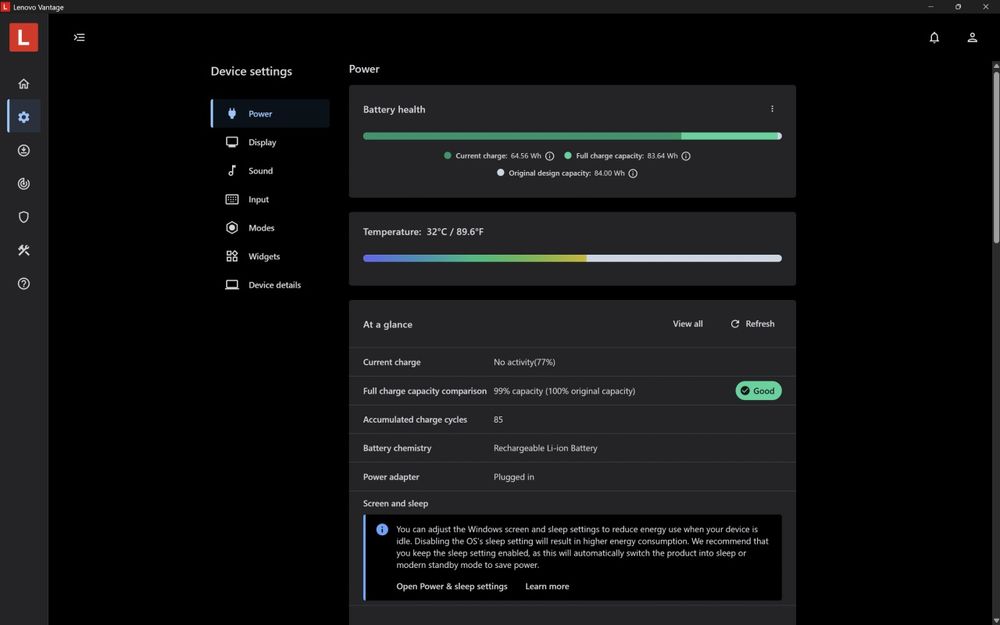This screenshot has height=625, width=1000.
Task: Select the Power settings tab
Action: [270, 114]
